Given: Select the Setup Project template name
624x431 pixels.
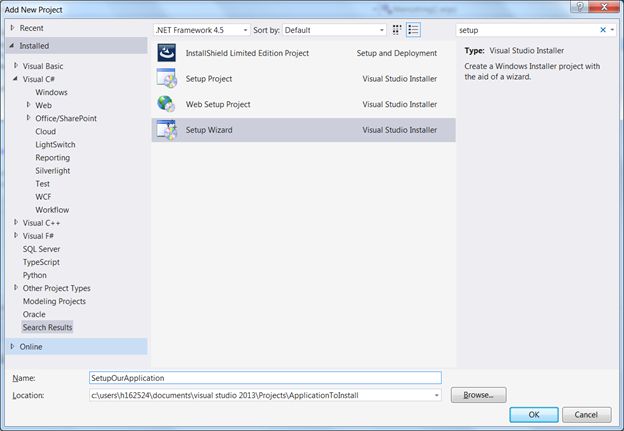Looking at the screenshot, I should point(209,79).
